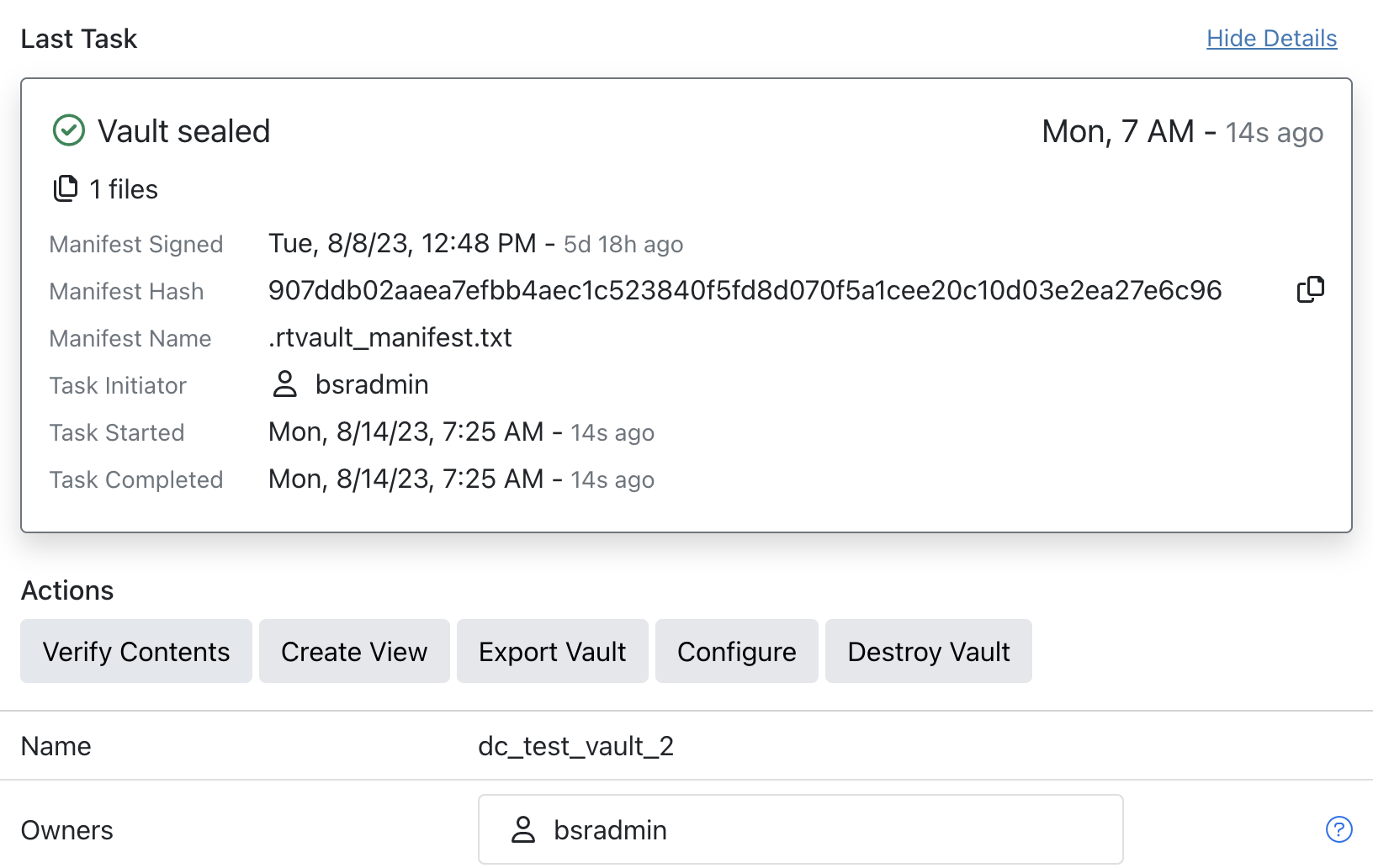Click the vault name dc_test_vault_2
The width and height of the screenshot is (1373, 868).
tap(575, 746)
